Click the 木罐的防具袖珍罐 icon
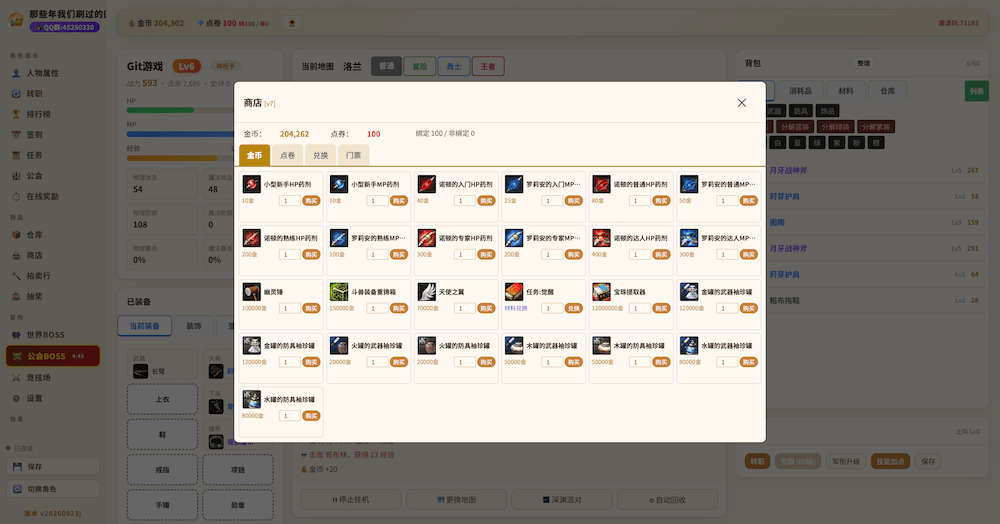Screen dimensions: 1000x524 pos(601,346)
